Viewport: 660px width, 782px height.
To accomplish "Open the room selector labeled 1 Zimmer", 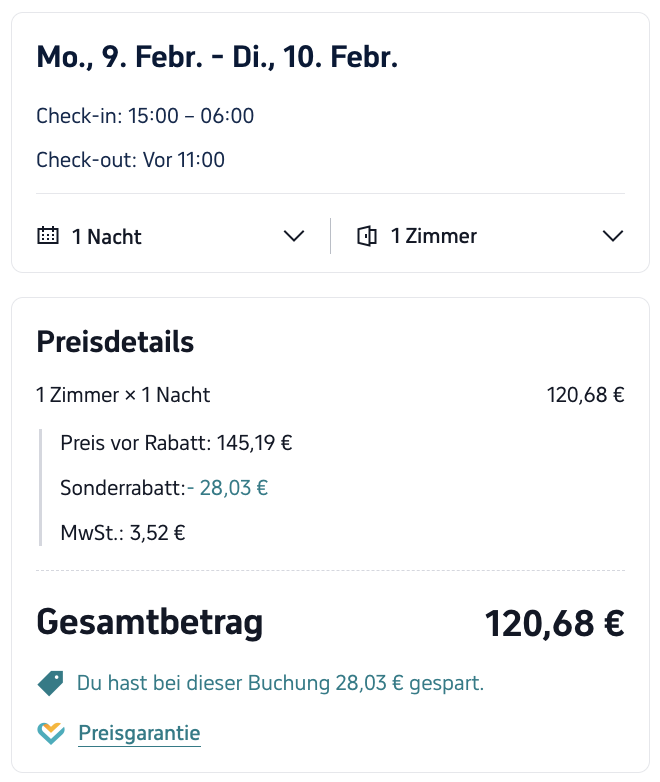I will [433, 236].
